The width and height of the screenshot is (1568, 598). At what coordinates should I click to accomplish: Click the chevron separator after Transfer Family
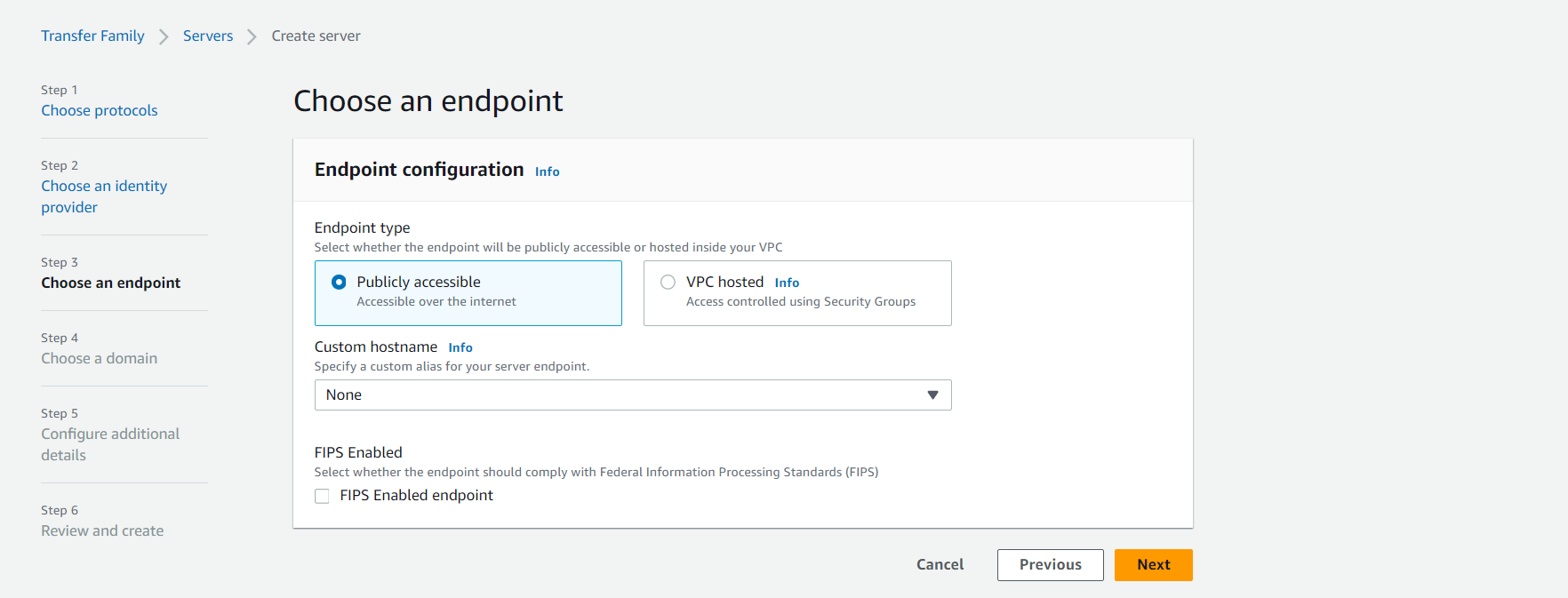[x=164, y=36]
